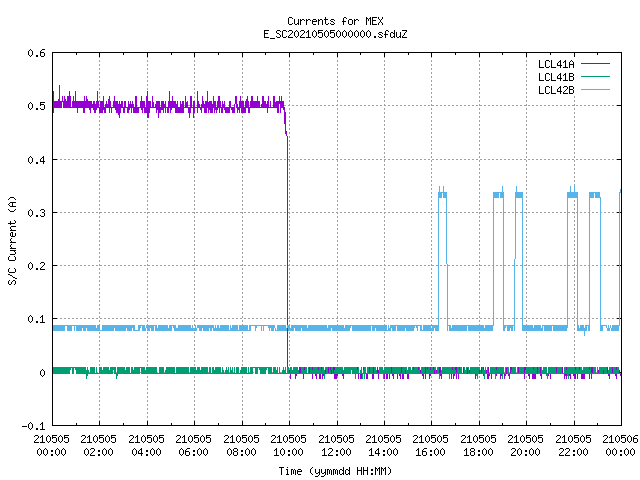This screenshot has height=480, width=640.
Task: Click the x-axis tick label 210505 22:00
Action: click(x=573, y=446)
